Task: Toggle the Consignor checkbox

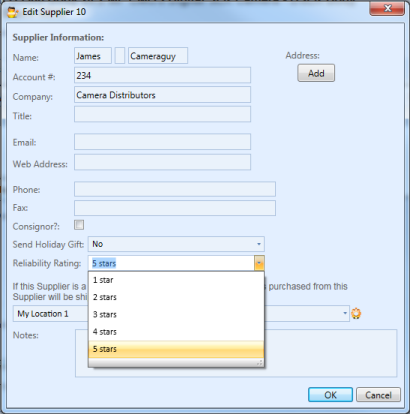Action: click(79, 225)
